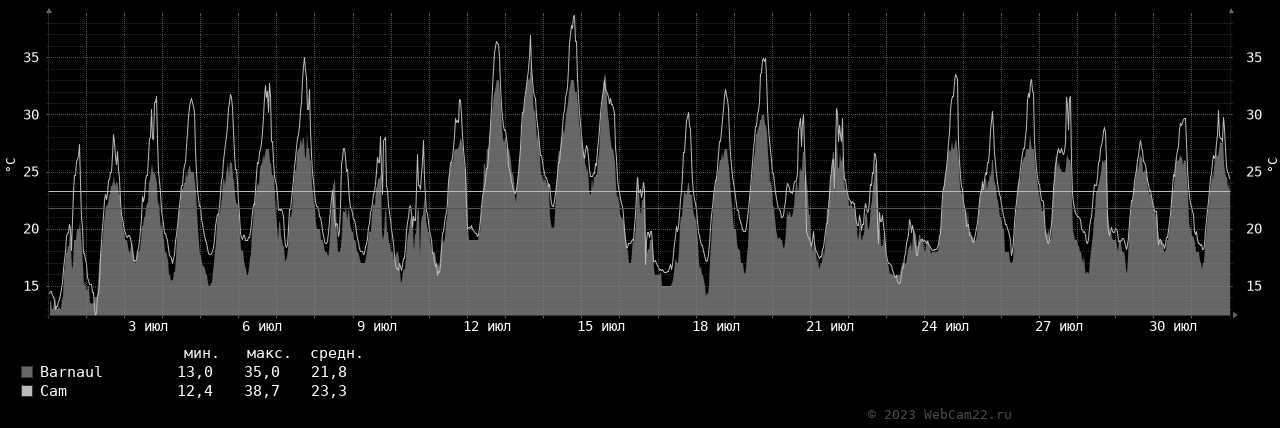Click the arrow atop the left axis
The width and height of the screenshot is (1280, 428).
(x=49, y=10)
